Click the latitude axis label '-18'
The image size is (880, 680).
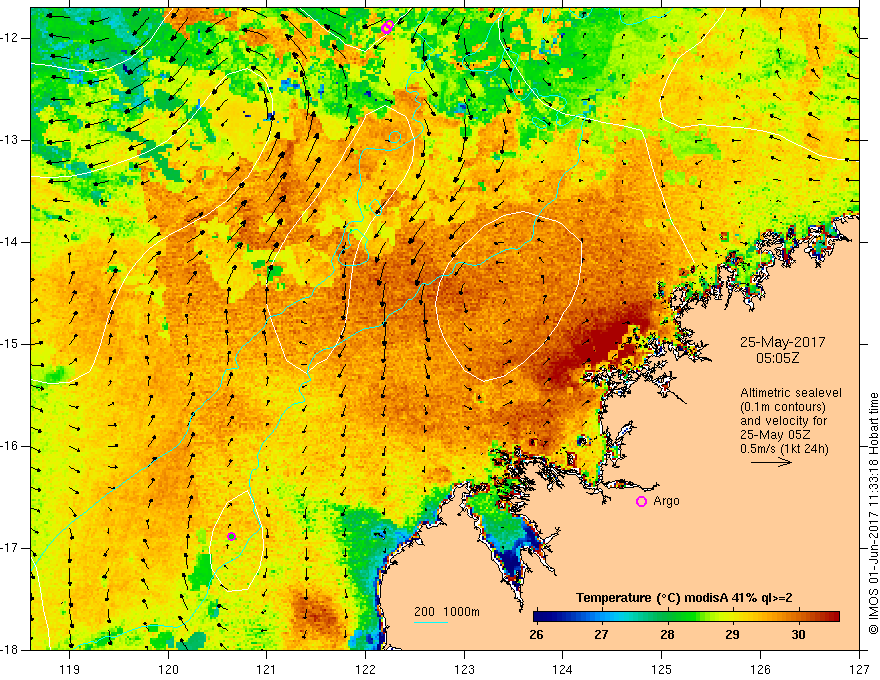click(10, 650)
